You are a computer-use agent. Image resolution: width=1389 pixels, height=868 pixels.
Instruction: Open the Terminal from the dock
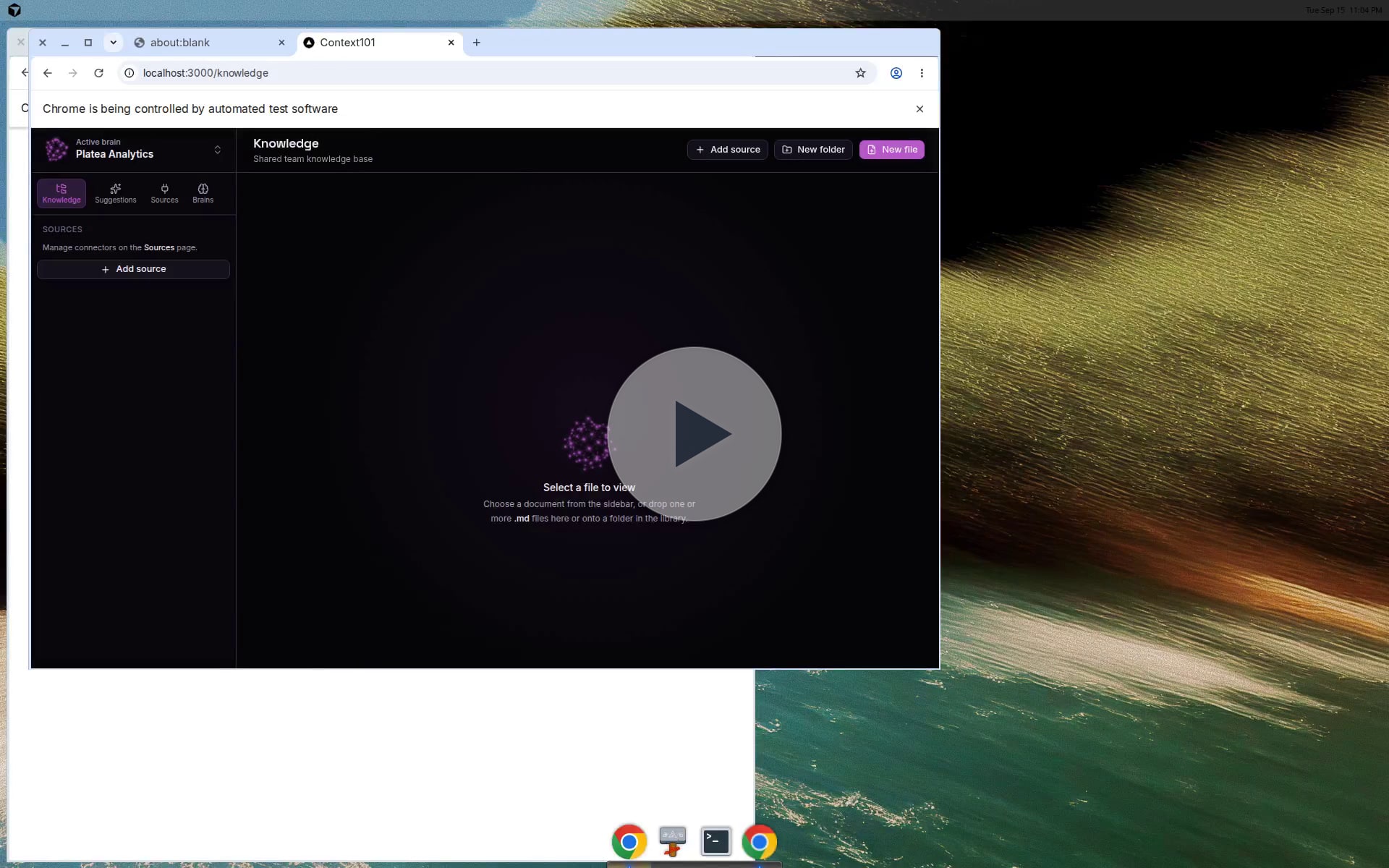tap(716, 841)
